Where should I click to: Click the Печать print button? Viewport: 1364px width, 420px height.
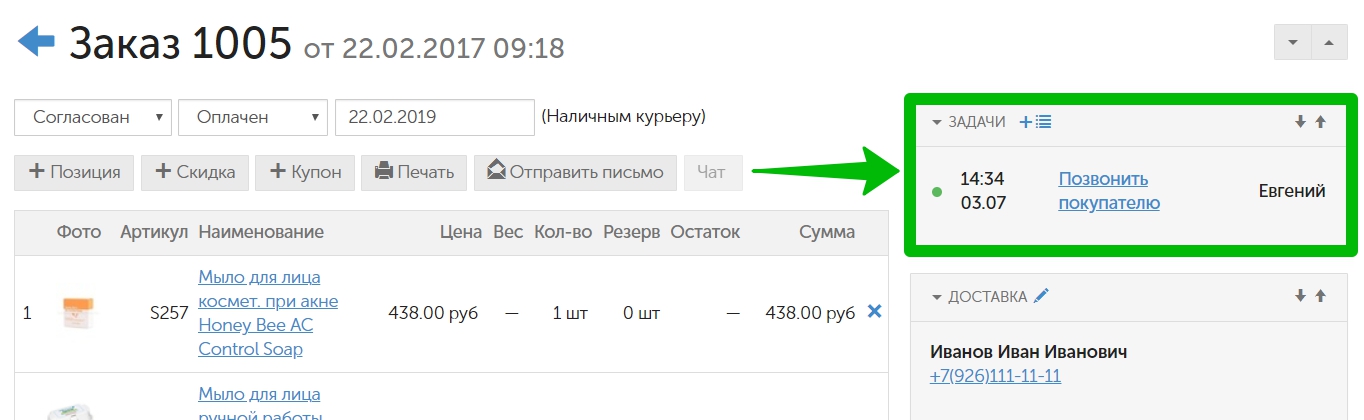point(413,172)
